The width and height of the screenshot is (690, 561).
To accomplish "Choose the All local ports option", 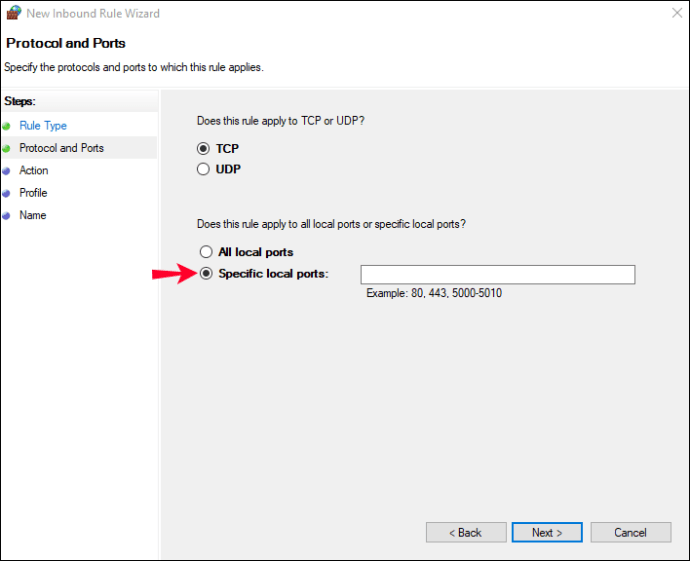I will [x=206, y=252].
